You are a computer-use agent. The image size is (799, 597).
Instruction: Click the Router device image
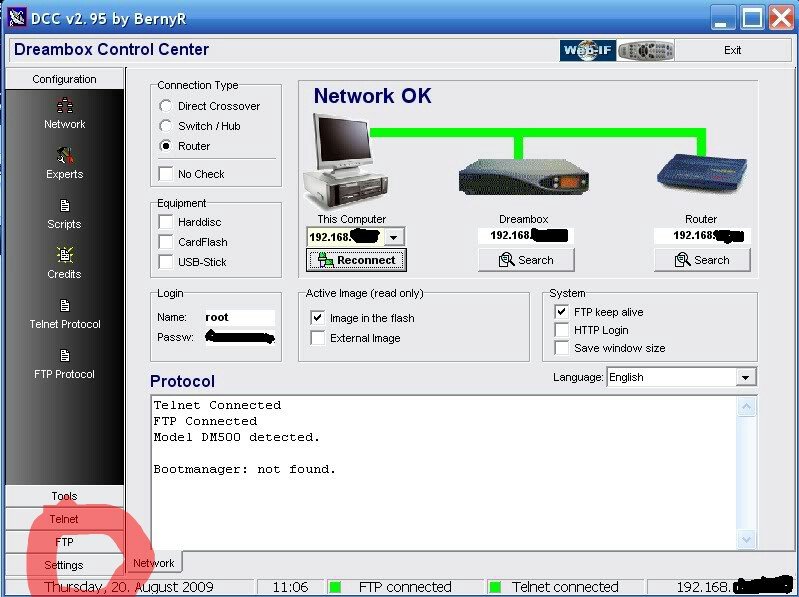[702, 173]
